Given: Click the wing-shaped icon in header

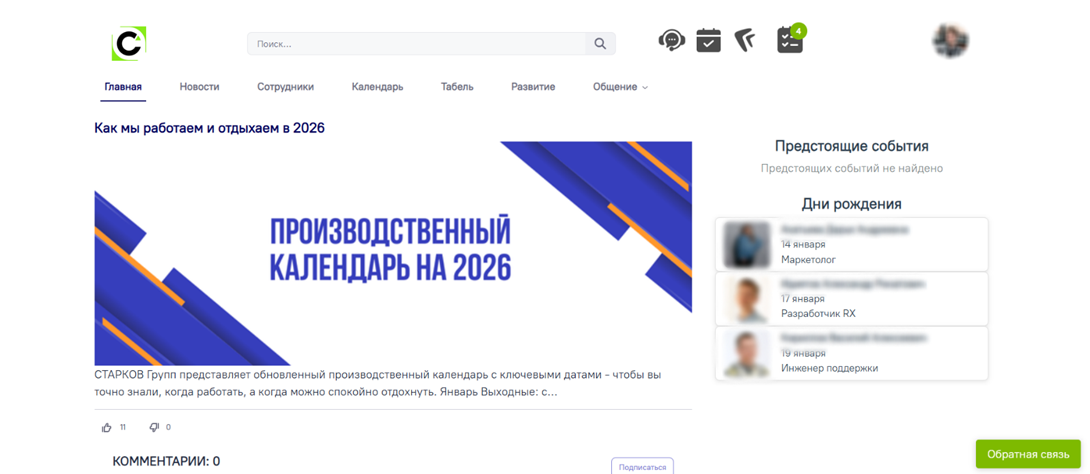Looking at the screenshot, I should pos(746,40).
